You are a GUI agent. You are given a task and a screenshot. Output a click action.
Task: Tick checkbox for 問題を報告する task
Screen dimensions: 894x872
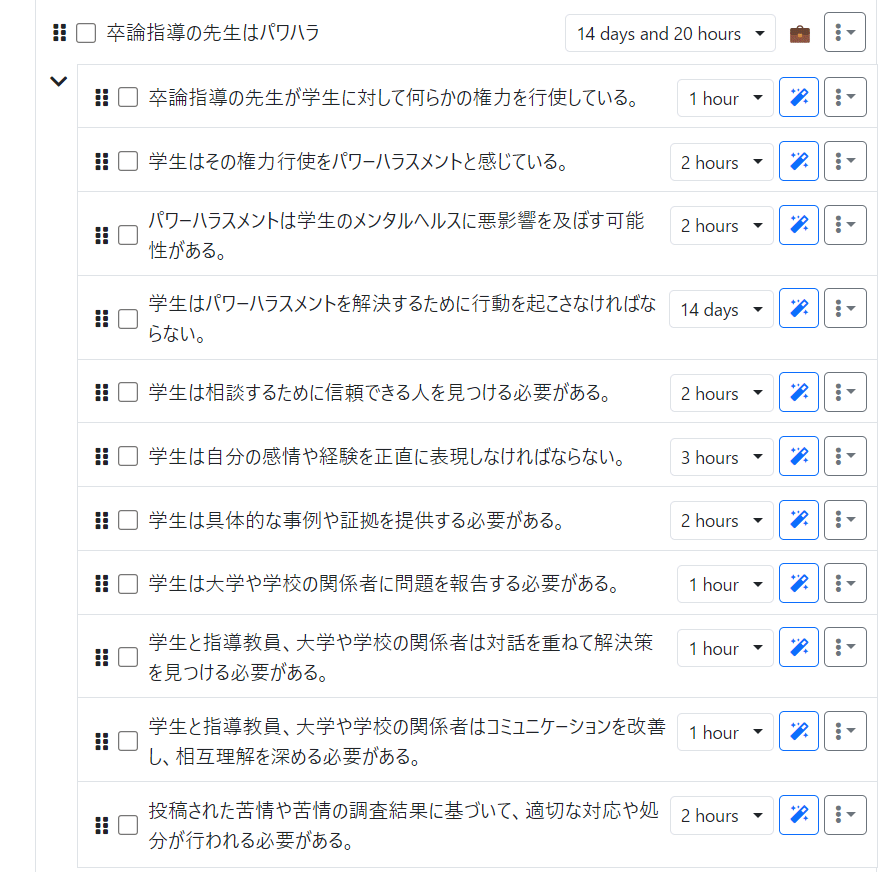click(128, 583)
